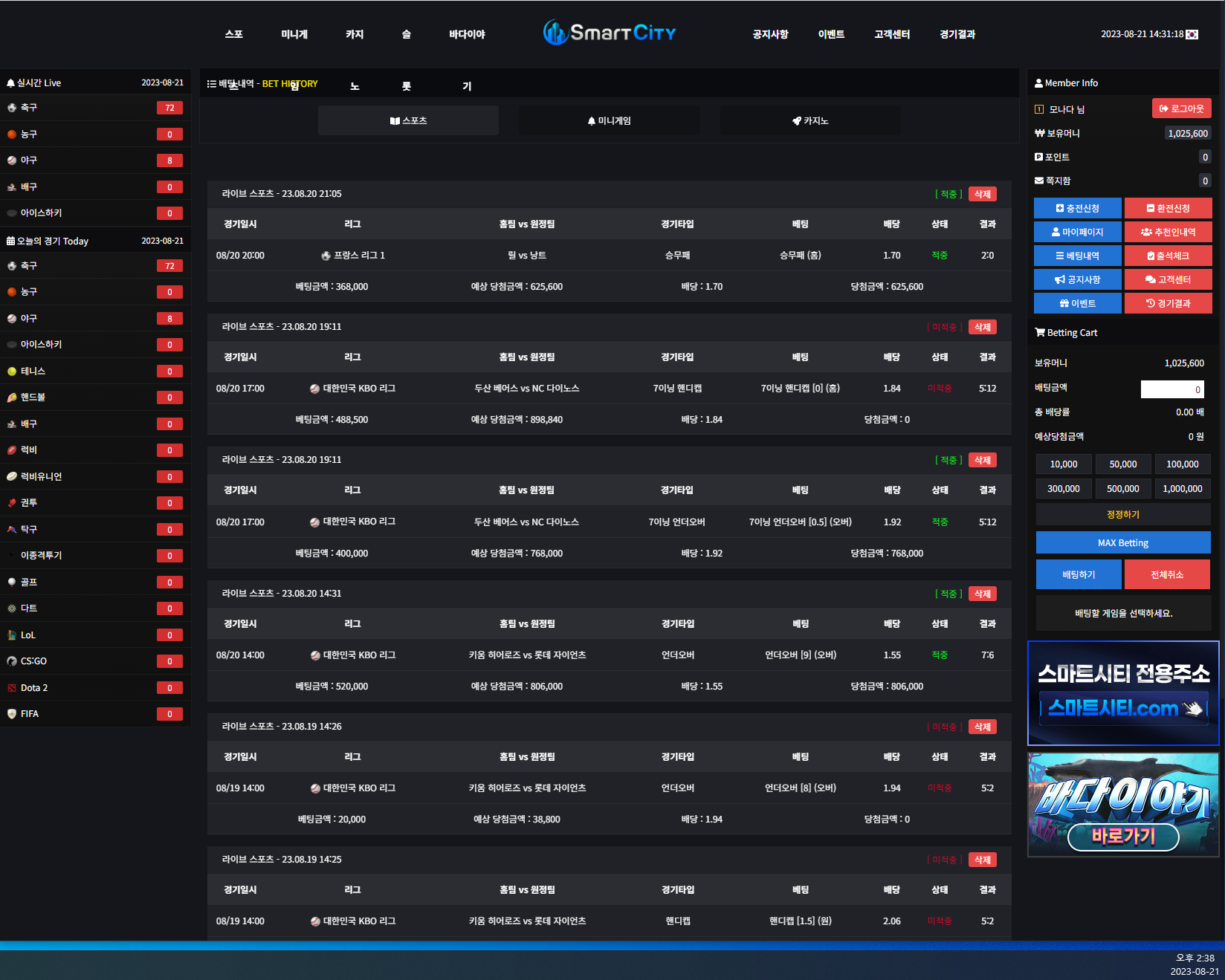
Task: Click the baseball icon in the live sidebar
Action: [12, 160]
